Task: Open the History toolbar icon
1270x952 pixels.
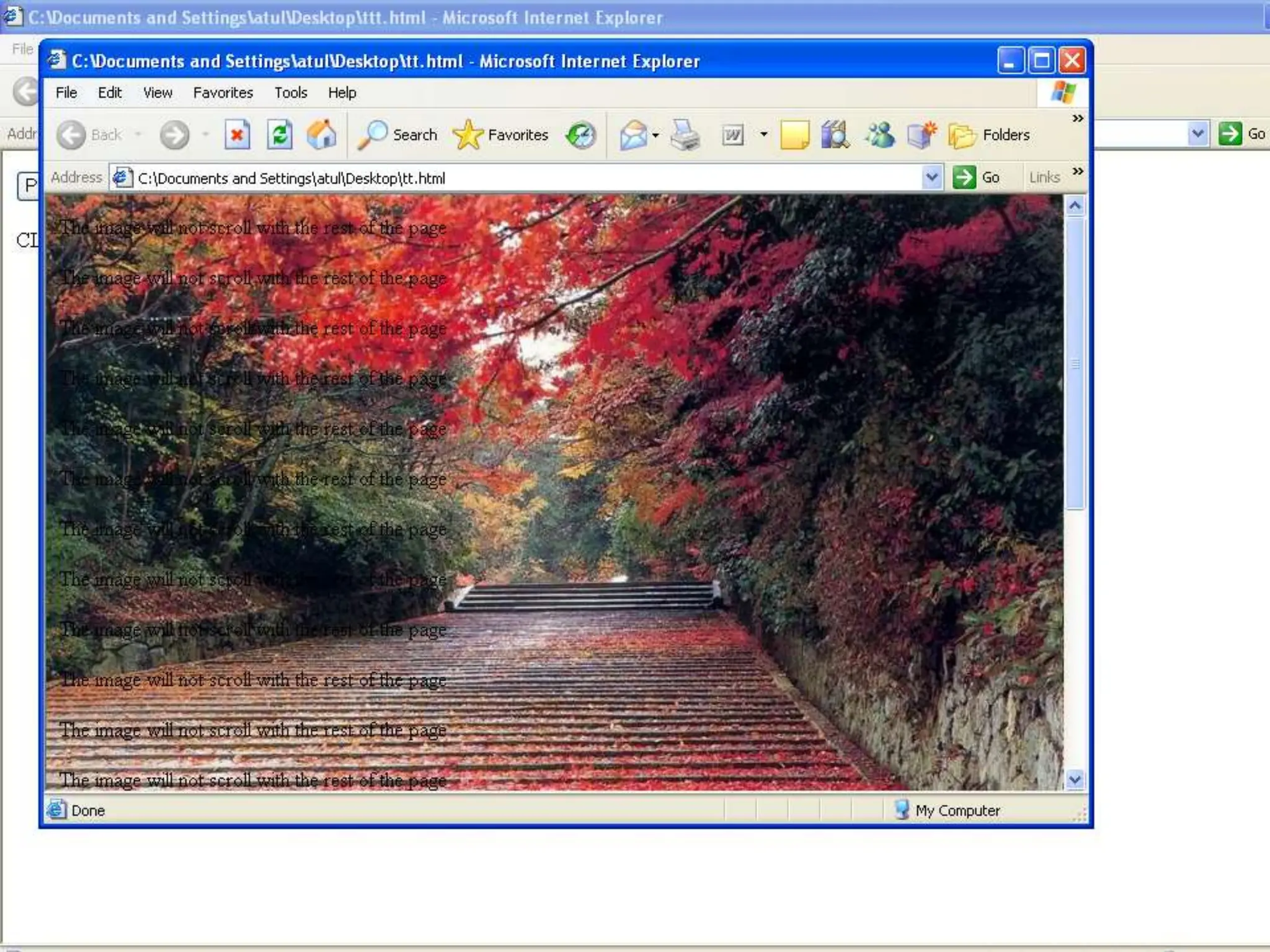Action: (581, 134)
